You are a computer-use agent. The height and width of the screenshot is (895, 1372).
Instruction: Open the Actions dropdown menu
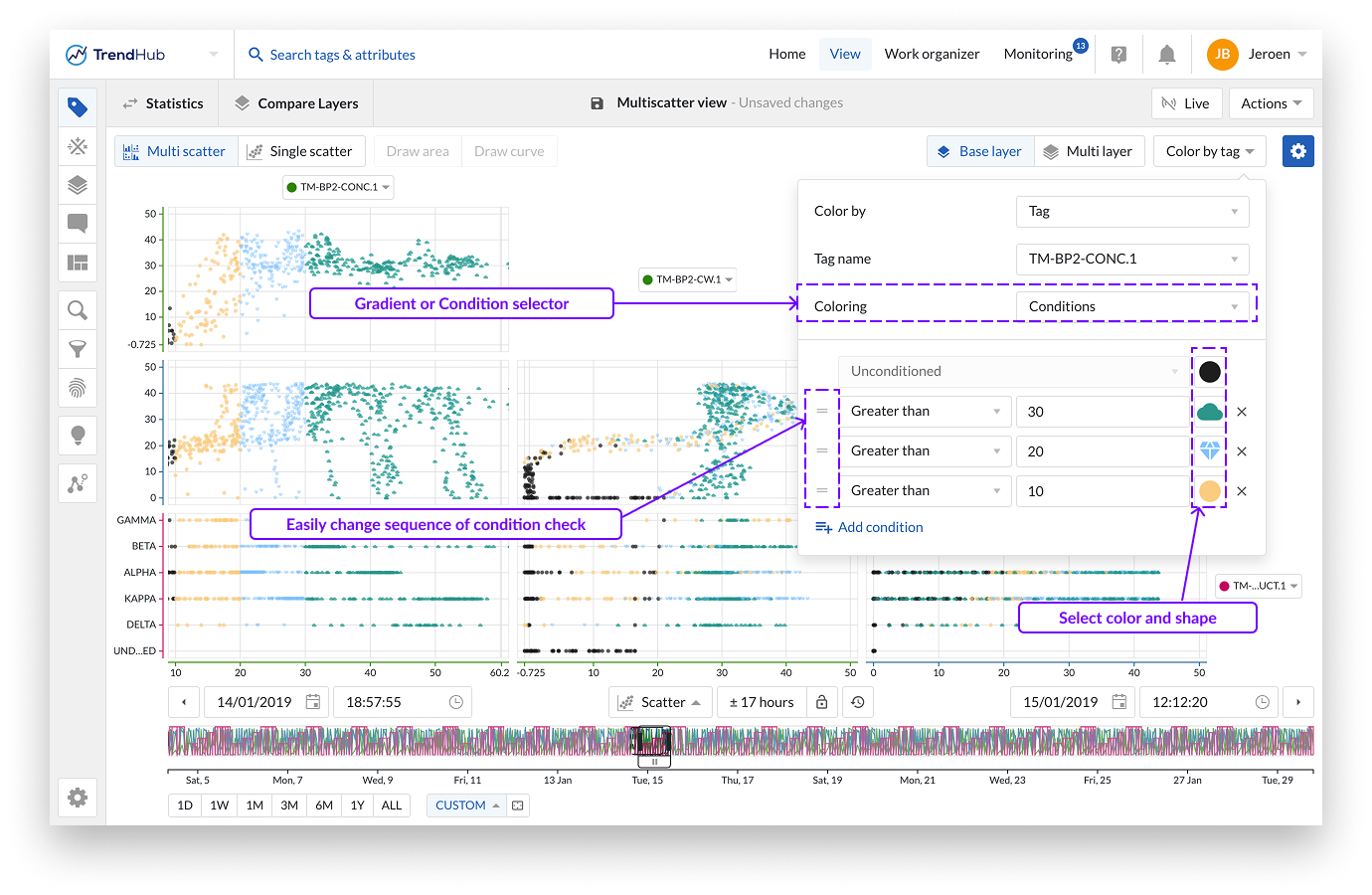[x=1271, y=103]
